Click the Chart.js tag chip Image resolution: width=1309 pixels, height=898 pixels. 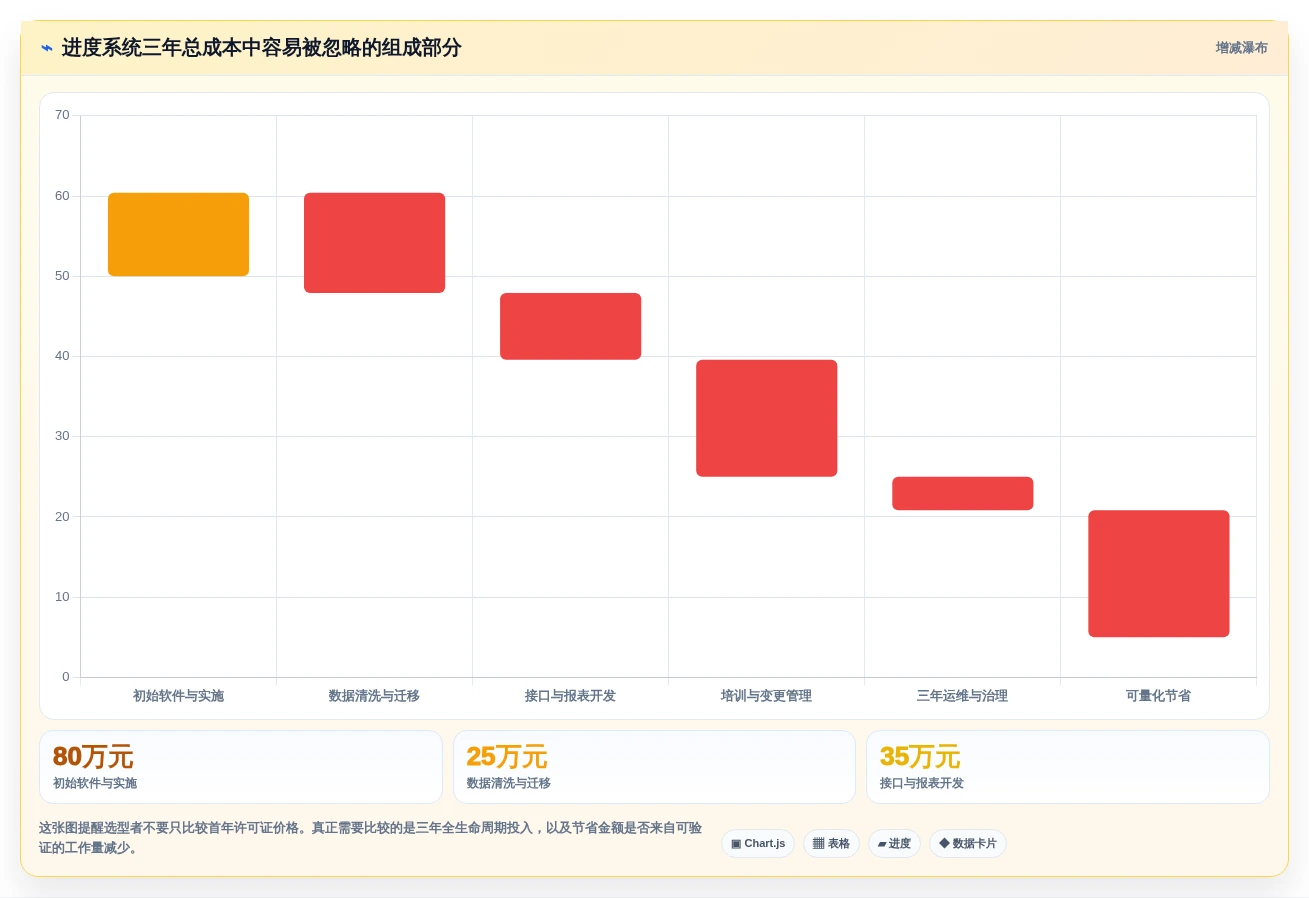click(x=758, y=844)
